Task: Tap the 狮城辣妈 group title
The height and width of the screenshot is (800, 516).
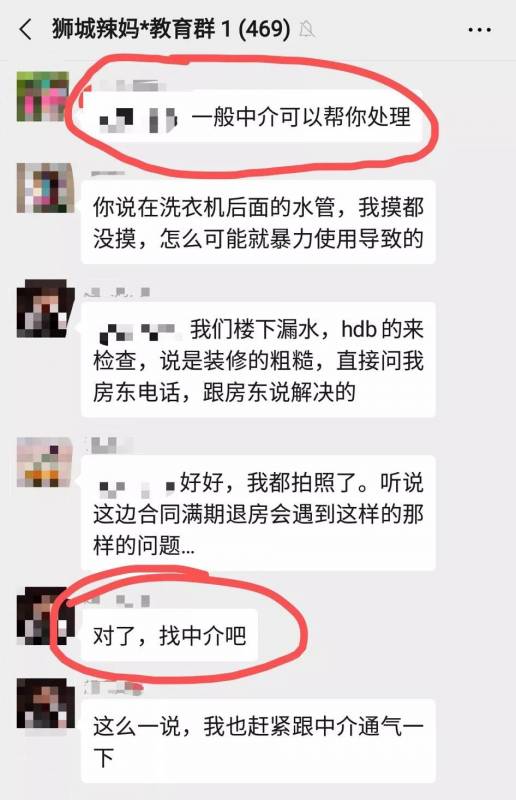Action: point(171,29)
